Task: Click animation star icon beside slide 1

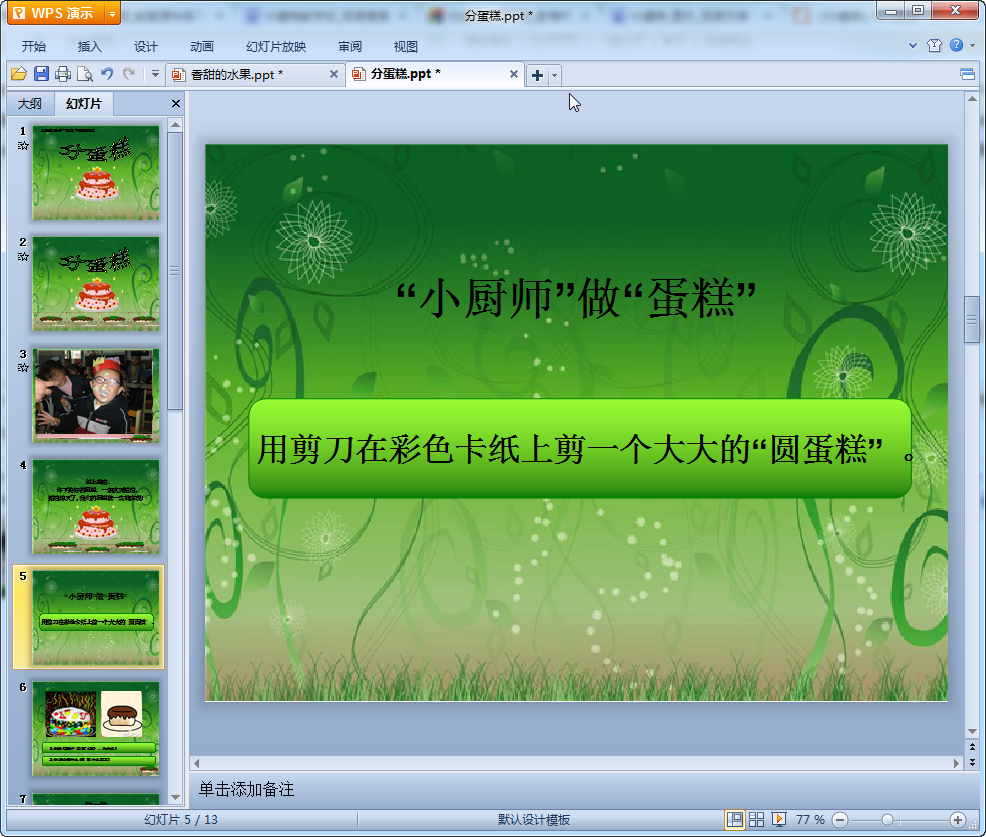Action: tap(23, 146)
